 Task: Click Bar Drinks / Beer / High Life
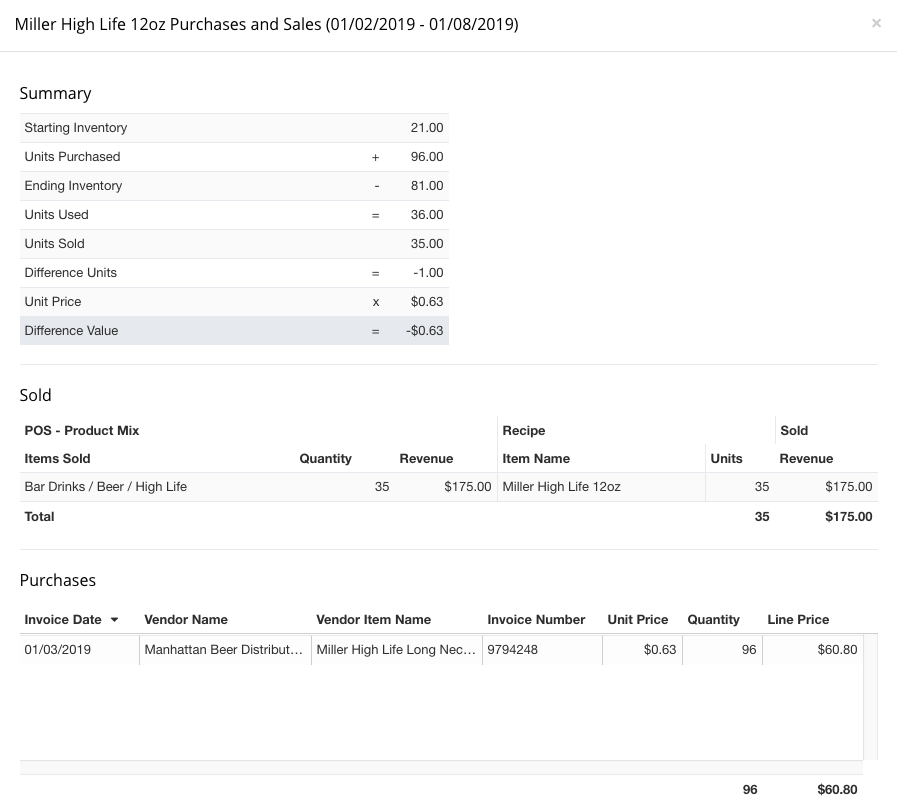pyautogui.click(x=105, y=487)
